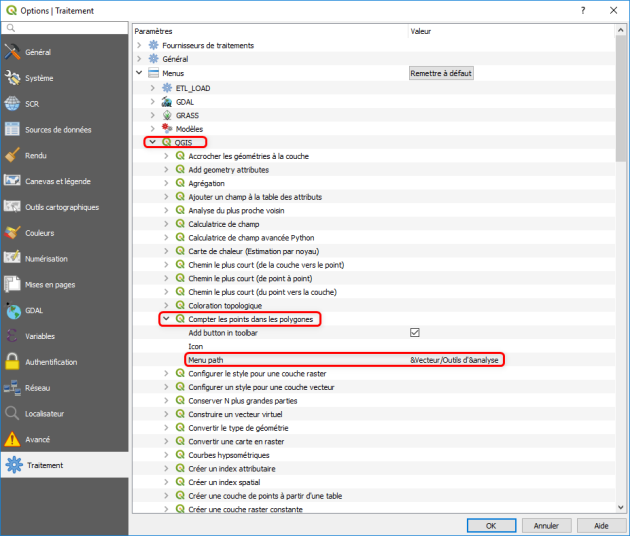The width and height of the screenshot is (630, 536).
Task: Collapse the QGIS algorithms group
Action: (153, 142)
